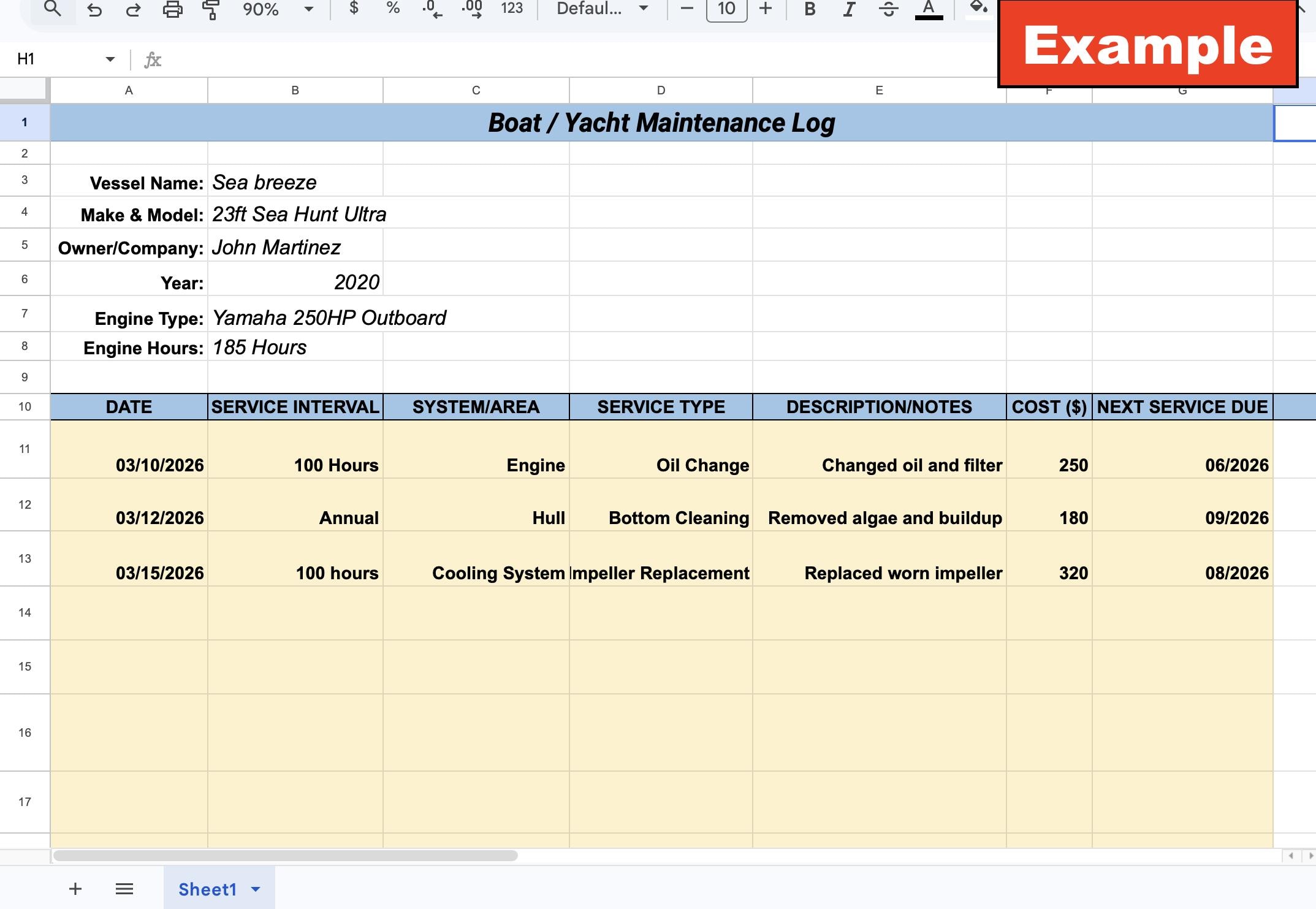Open the all sheets list icon
The height and width of the screenshot is (909, 1316).
tap(124, 889)
